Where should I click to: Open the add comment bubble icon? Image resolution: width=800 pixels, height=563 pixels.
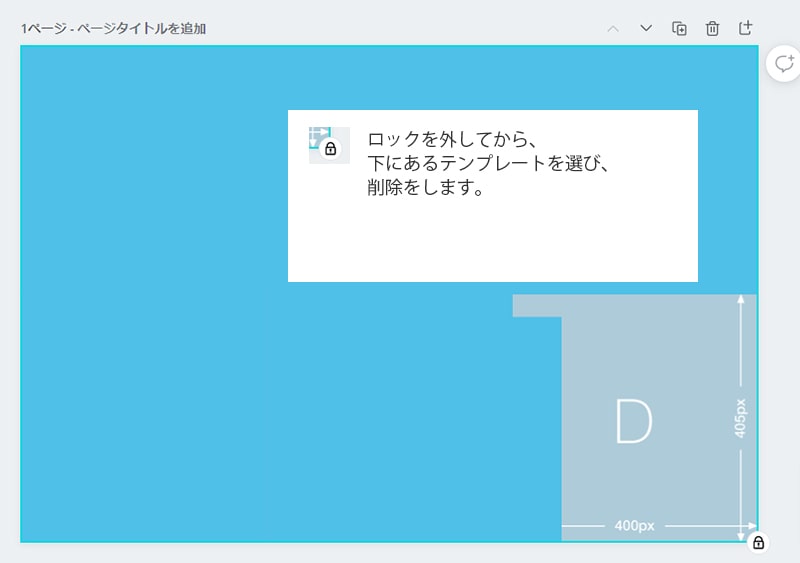point(784,63)
